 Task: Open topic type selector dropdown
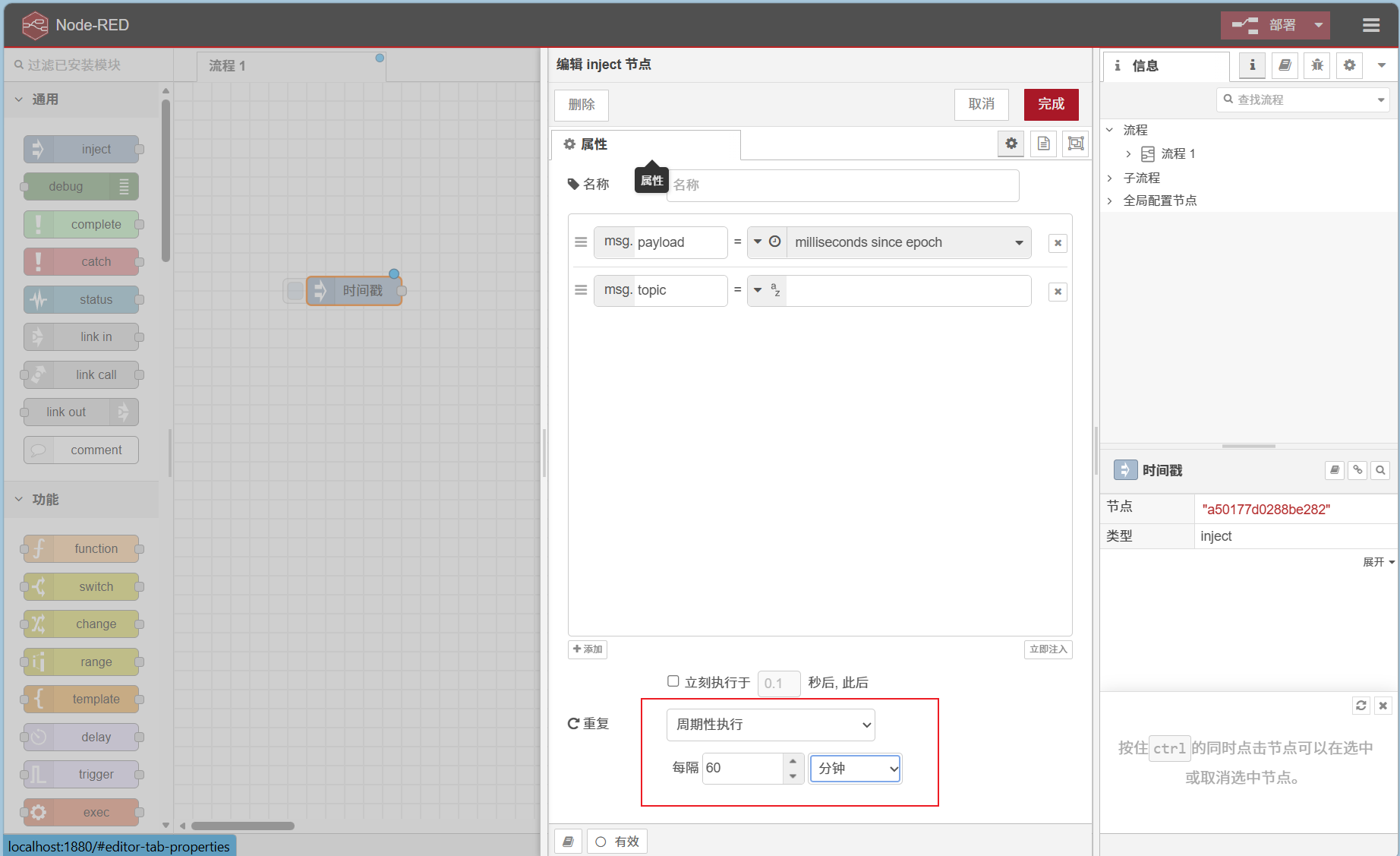[x=767, y=291]
